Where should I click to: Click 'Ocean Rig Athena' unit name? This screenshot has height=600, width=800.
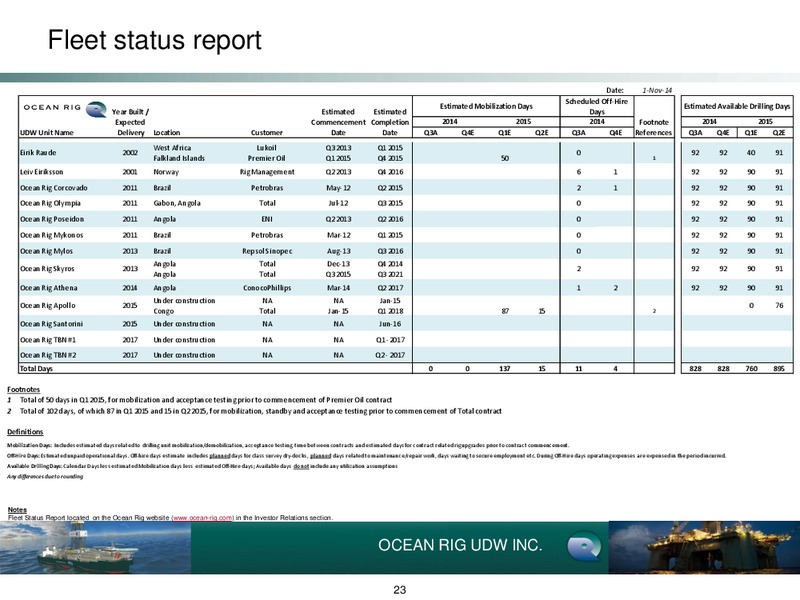click(48, 288)
